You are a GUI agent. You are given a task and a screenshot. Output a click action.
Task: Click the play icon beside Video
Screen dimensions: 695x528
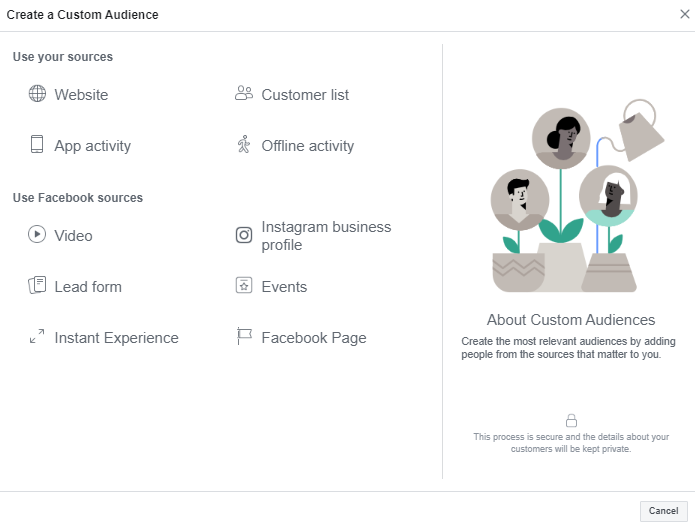(x=37, y=235)
